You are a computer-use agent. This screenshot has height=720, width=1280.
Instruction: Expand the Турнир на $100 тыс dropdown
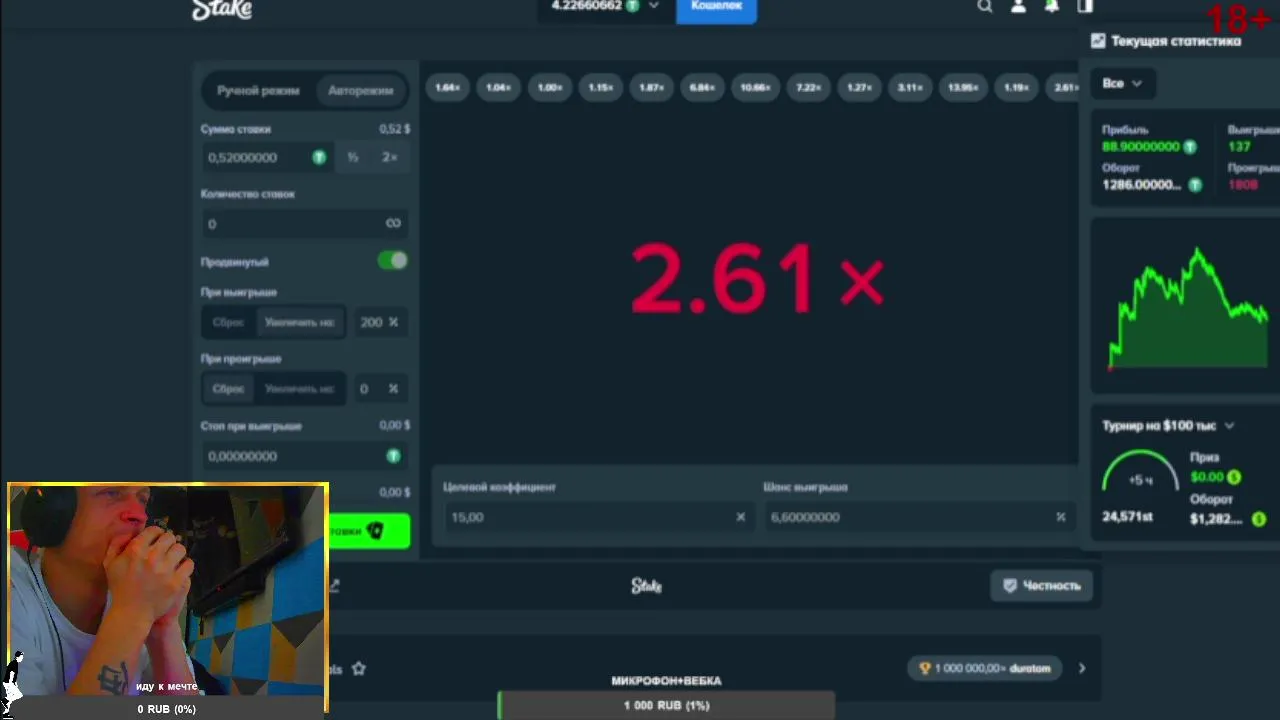point(1229,426)
